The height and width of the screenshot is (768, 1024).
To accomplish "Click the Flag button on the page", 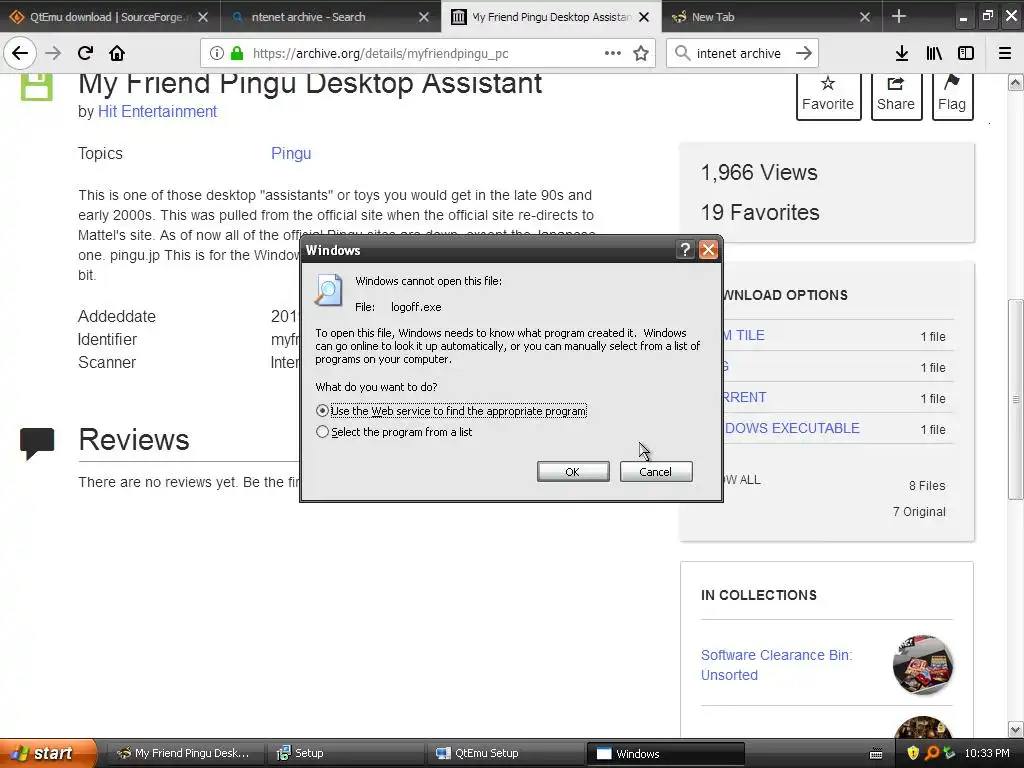I will coord(952,95).
